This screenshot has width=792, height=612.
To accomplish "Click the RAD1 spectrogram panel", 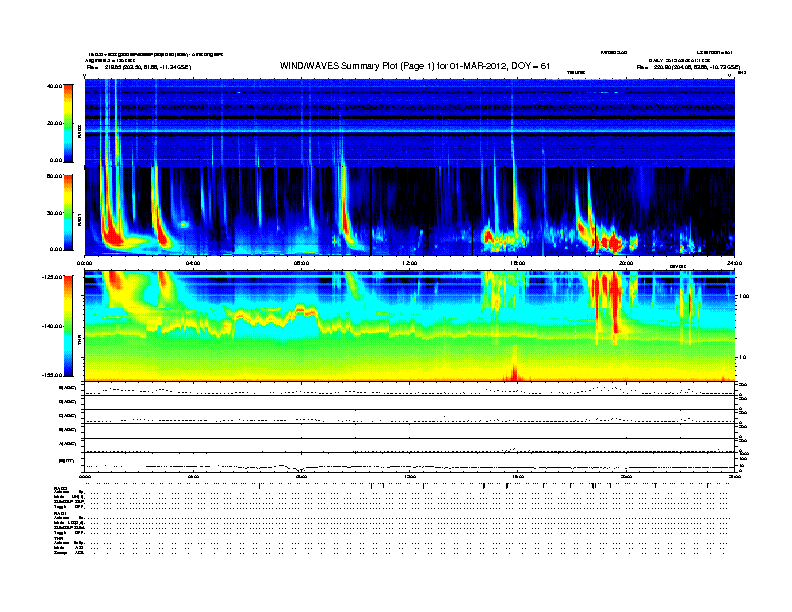I will pyautogui.click(x=410, y=211).
